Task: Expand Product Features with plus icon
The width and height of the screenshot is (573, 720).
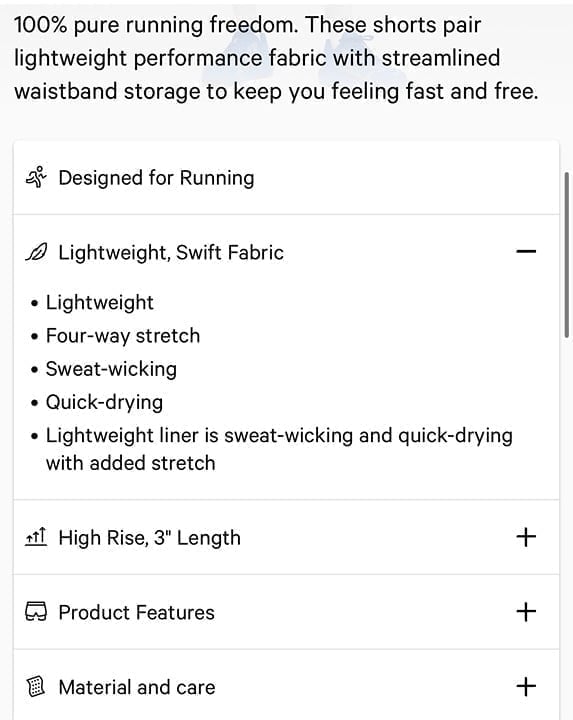Action: [526, 612]
